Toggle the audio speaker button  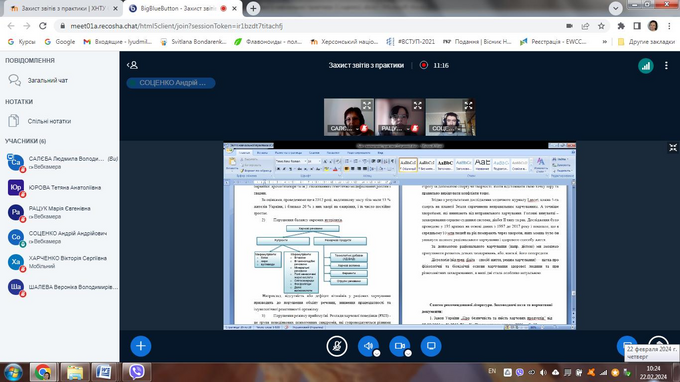pos(368,346)
